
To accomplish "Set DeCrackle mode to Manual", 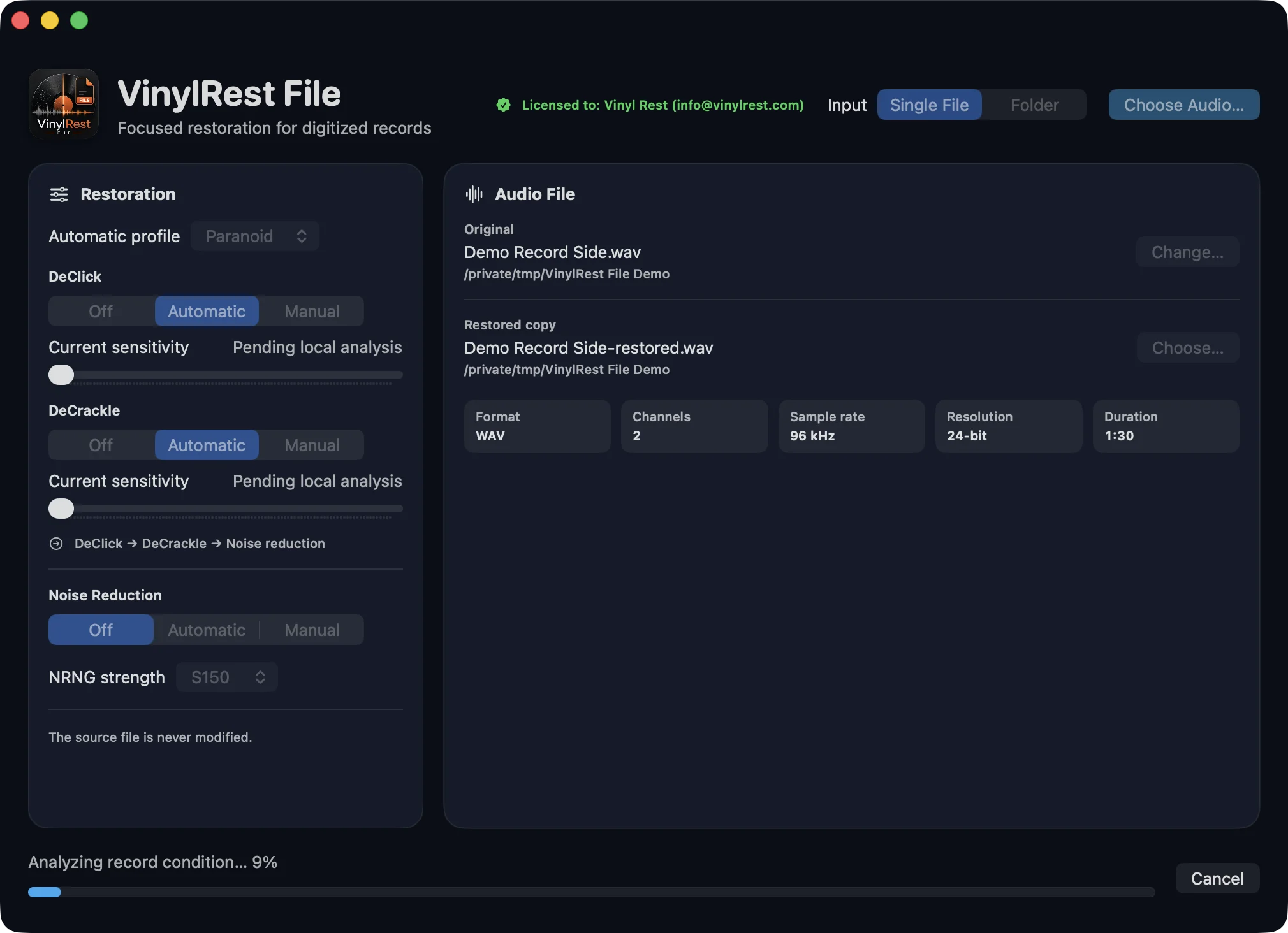I will 312,445.
